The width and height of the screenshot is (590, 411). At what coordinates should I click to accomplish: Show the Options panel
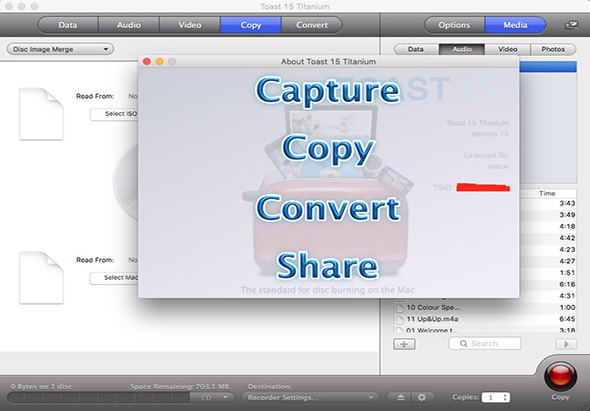coord(454,25)
